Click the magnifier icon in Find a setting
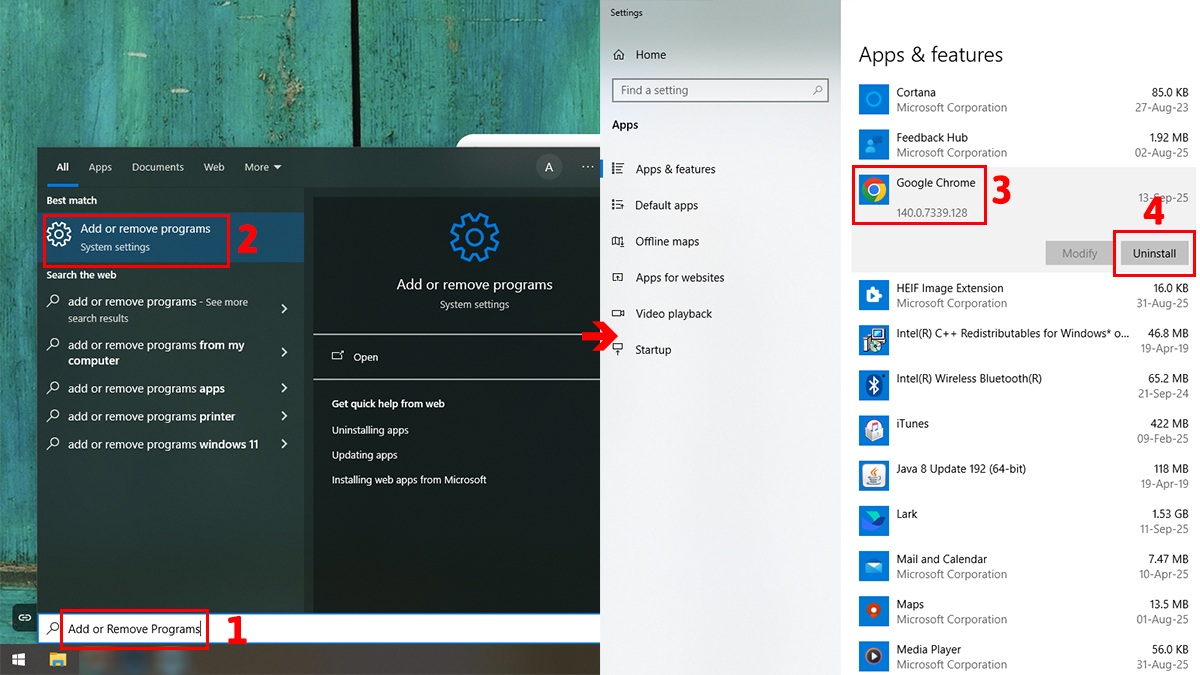 (818, 90)
